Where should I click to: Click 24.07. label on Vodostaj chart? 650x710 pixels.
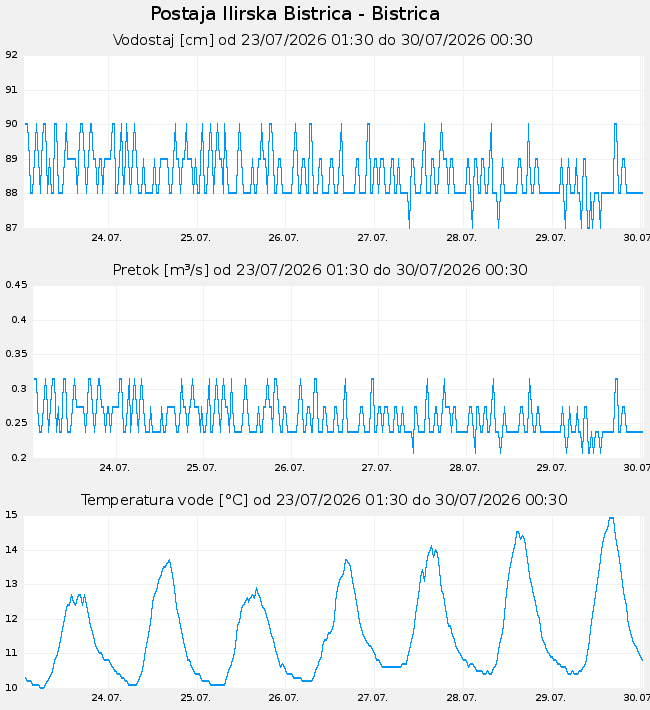pyautogui.click(x=106, y=238)
